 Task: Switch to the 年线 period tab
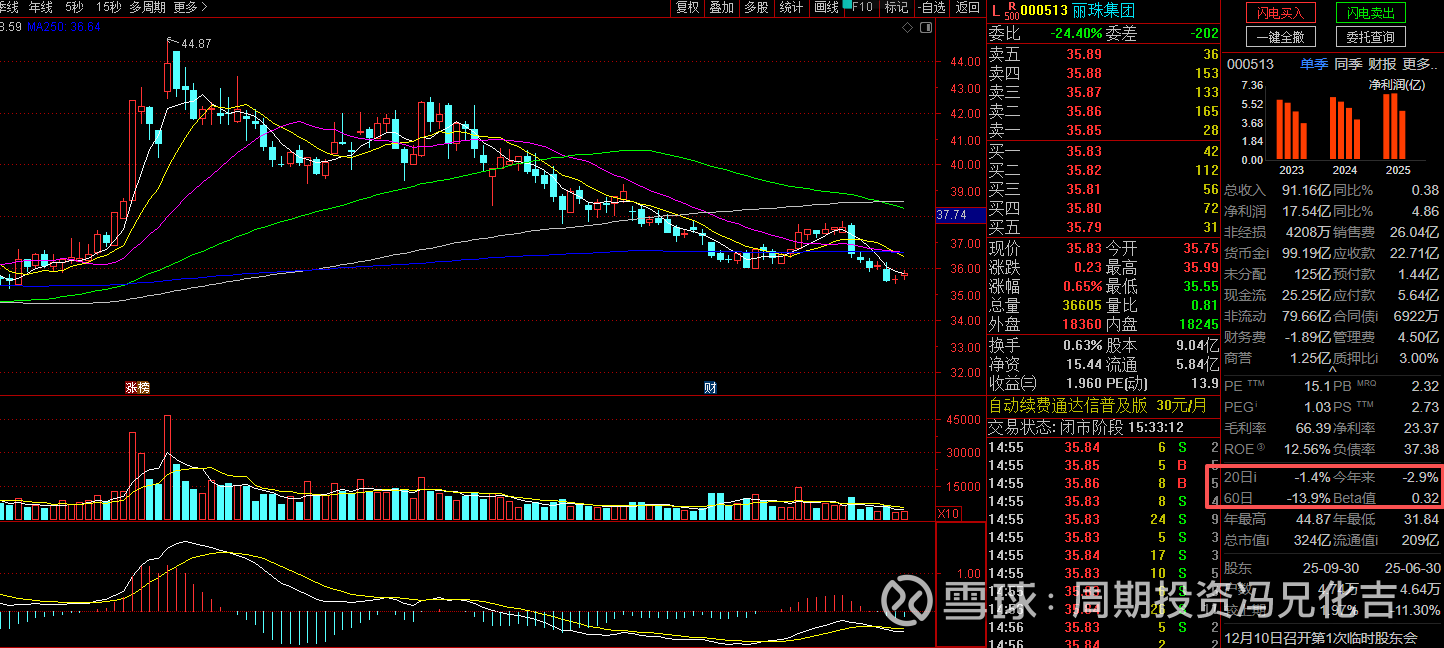point(41,7)
